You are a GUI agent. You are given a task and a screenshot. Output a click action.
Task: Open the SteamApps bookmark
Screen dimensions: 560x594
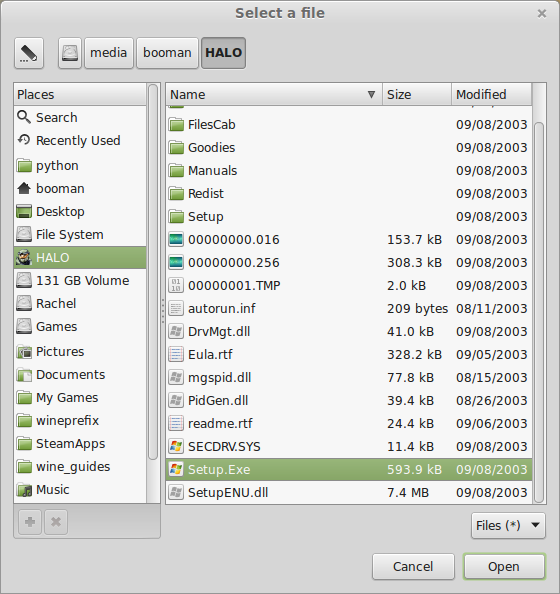coord(80,444)
